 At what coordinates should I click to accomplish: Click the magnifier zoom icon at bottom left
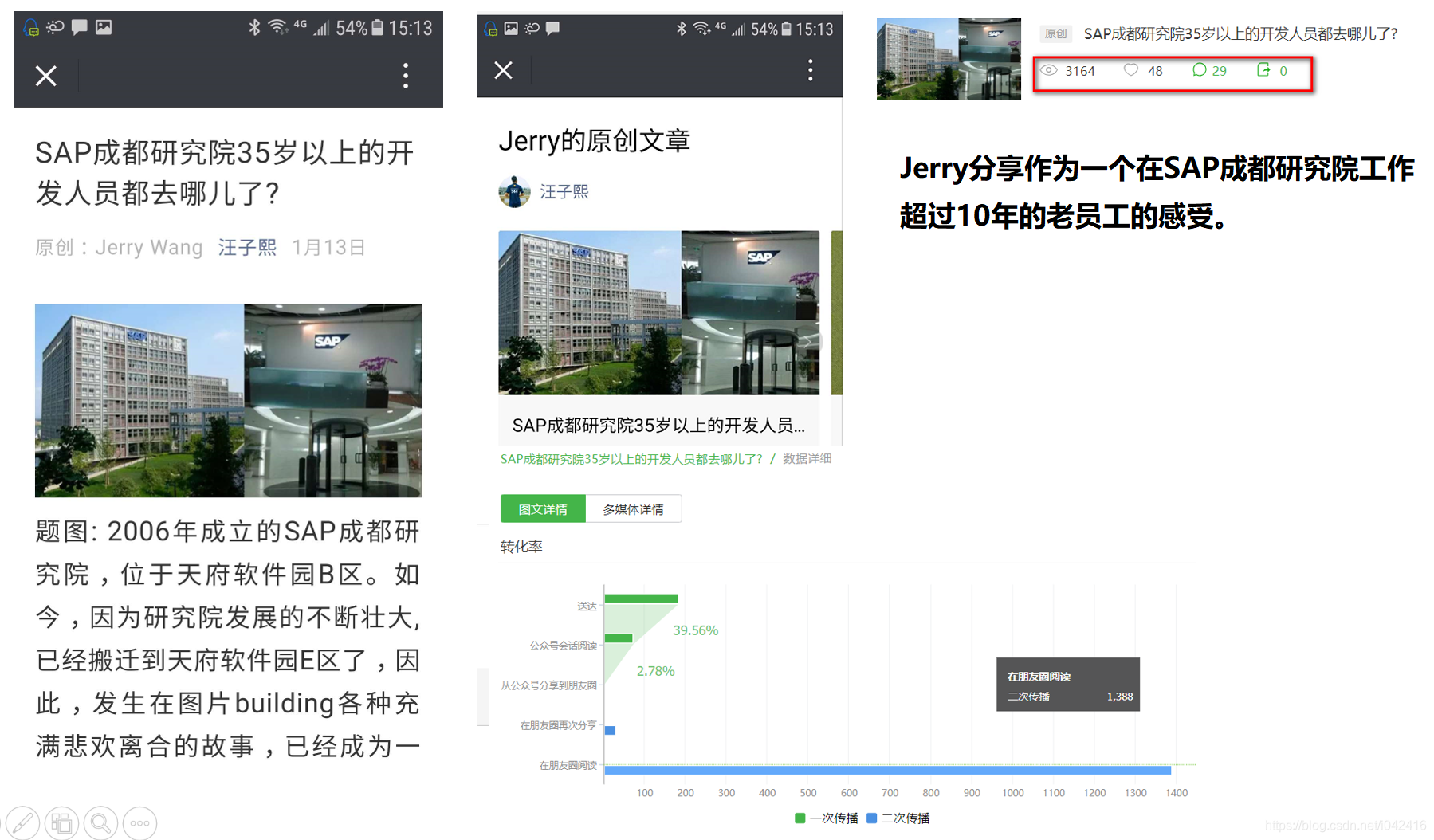100,823
